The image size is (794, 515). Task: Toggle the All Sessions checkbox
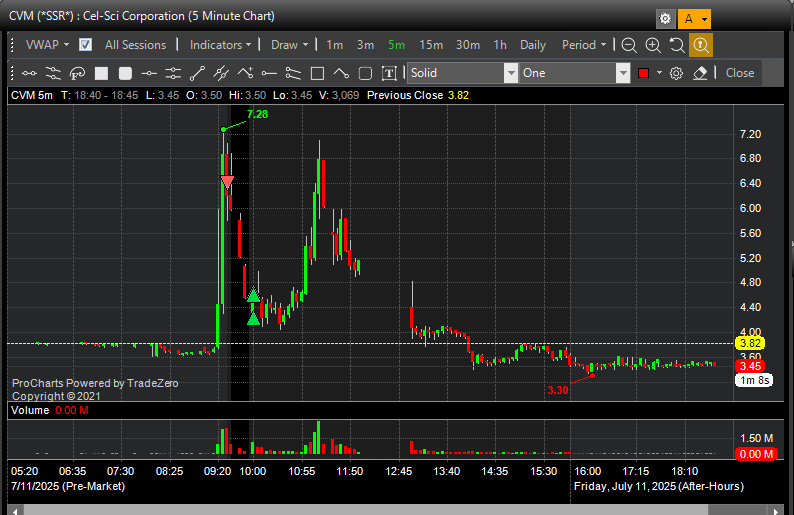(86, 45)
